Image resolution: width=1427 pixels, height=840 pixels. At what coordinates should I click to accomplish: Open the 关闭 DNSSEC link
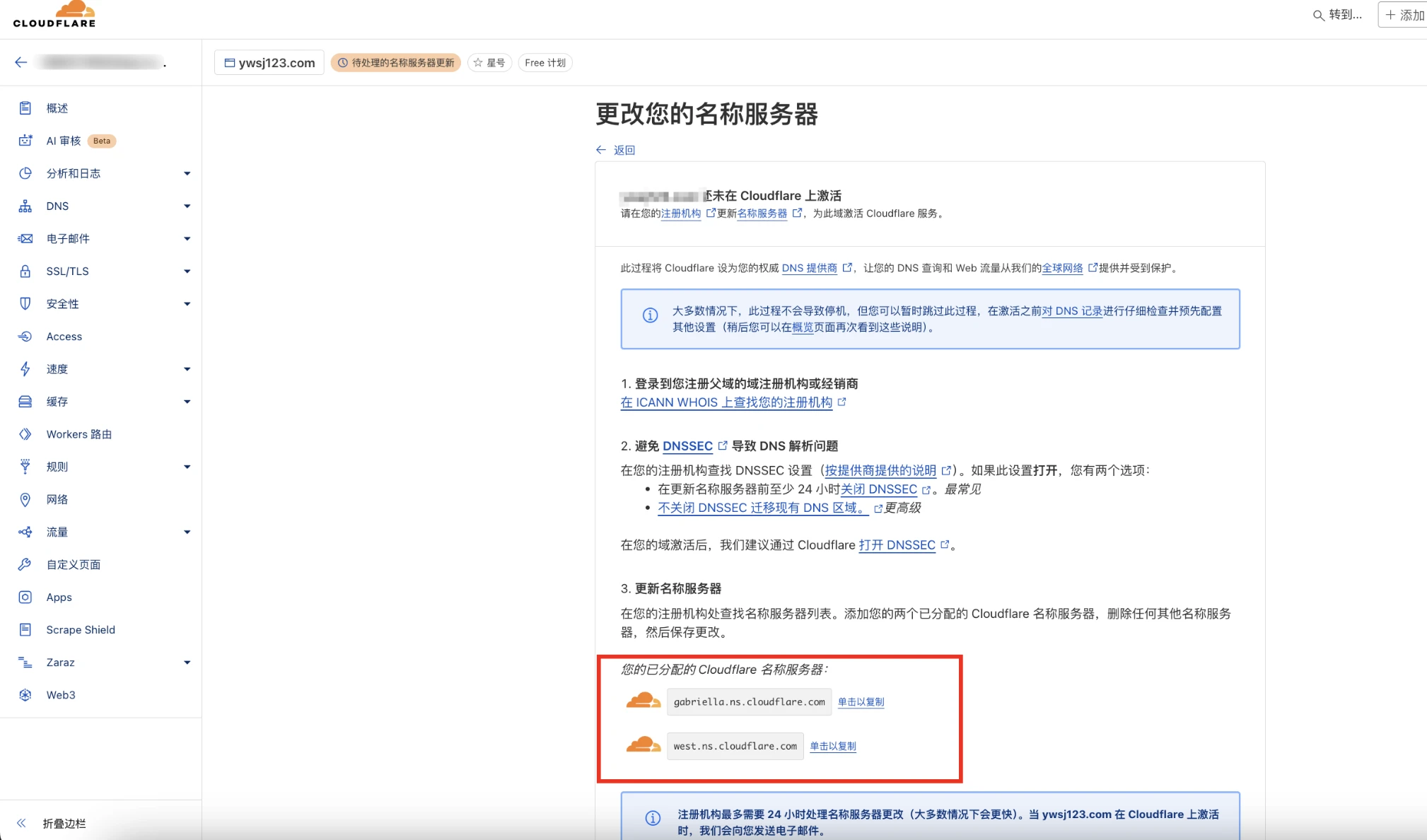[x=879, y=489]
